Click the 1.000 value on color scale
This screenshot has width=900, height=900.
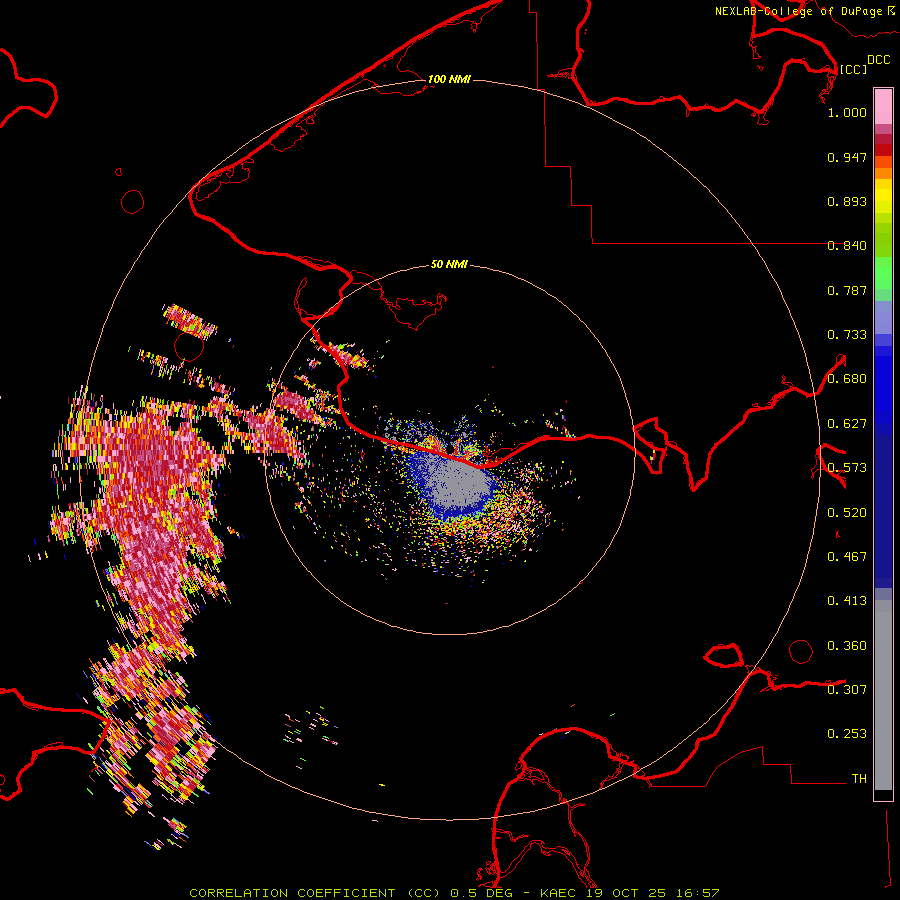pos(847,112)
